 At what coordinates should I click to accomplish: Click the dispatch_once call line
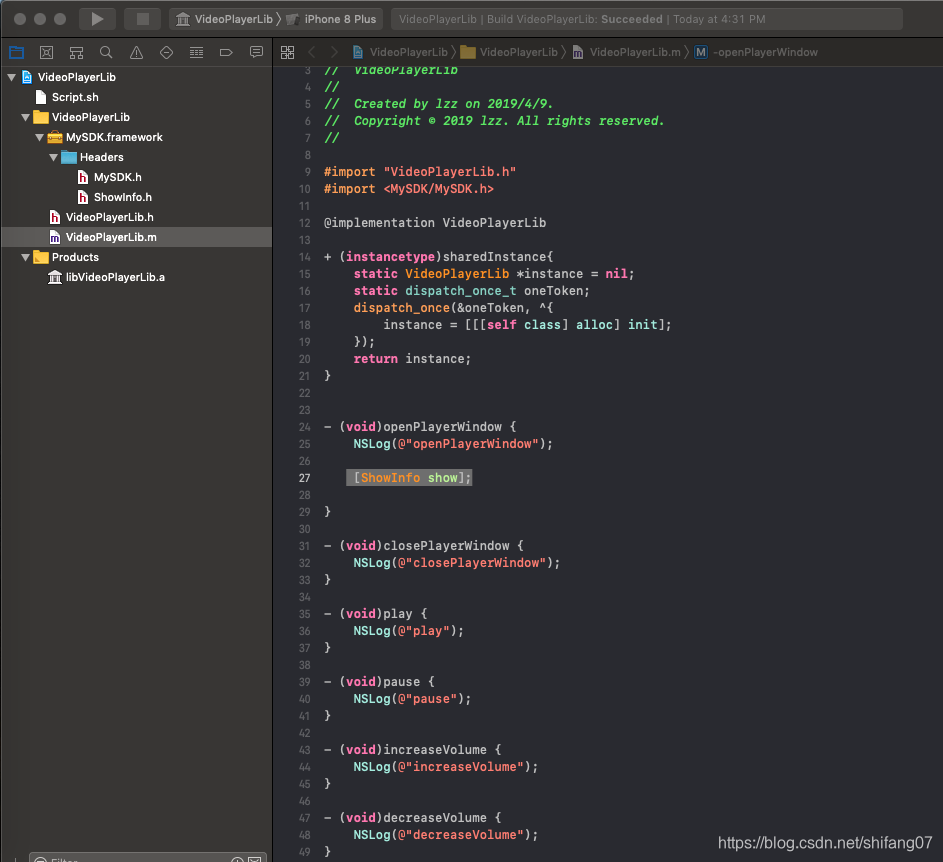(453, 308)
